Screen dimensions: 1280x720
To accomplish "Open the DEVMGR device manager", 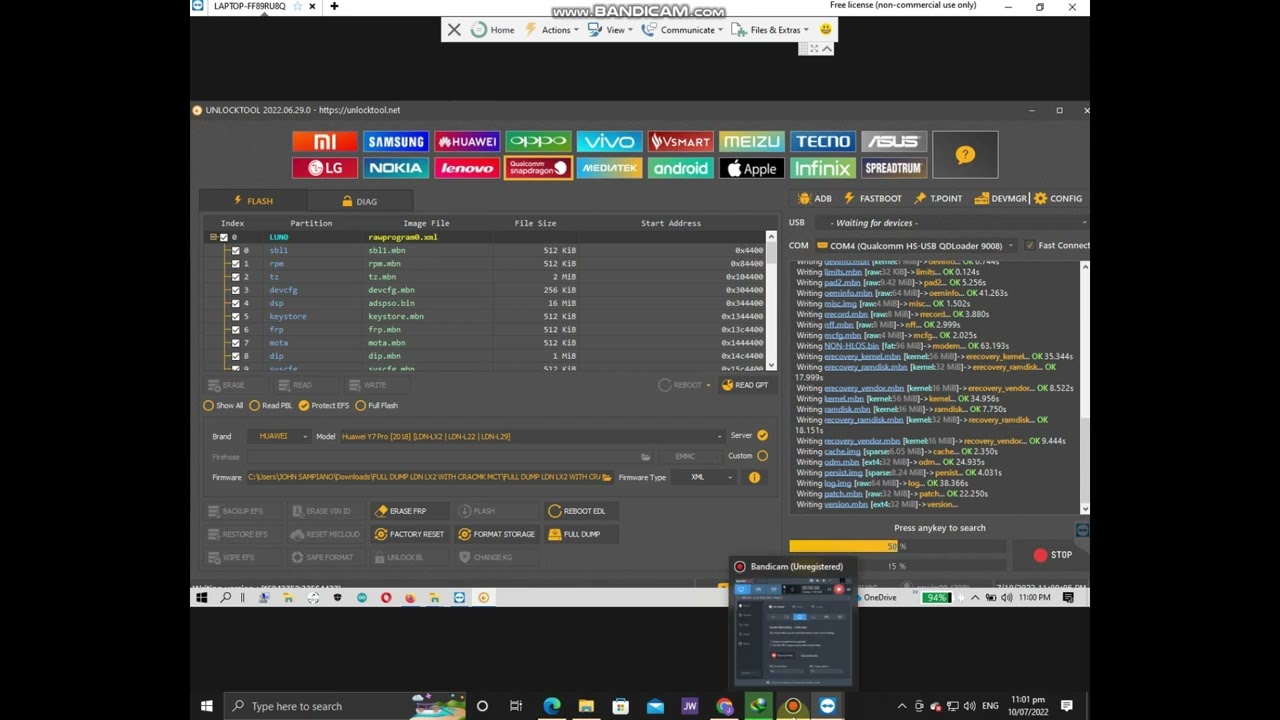I will pos(1001,199).
